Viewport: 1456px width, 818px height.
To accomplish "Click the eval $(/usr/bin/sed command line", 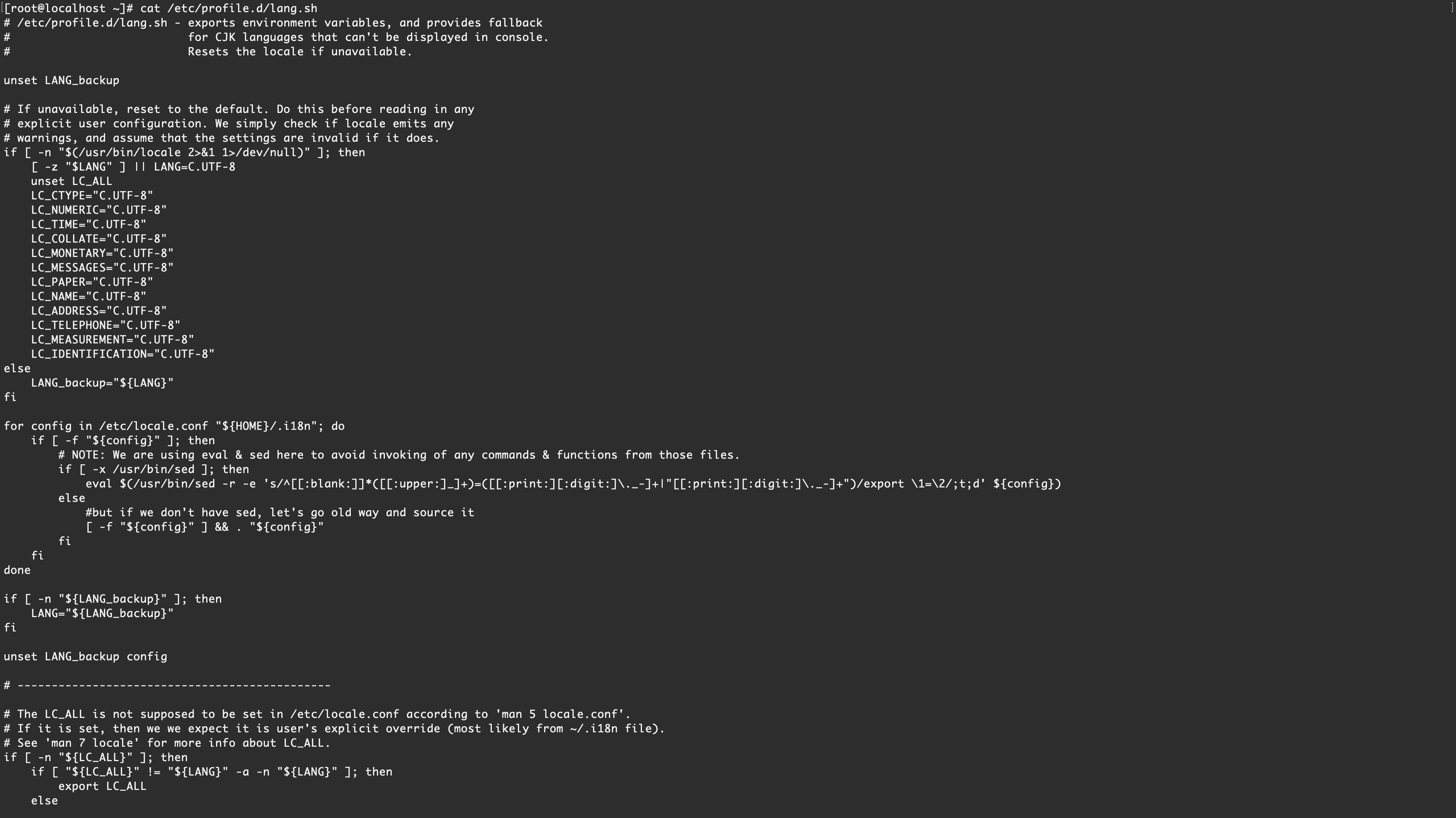I will 573,484.
